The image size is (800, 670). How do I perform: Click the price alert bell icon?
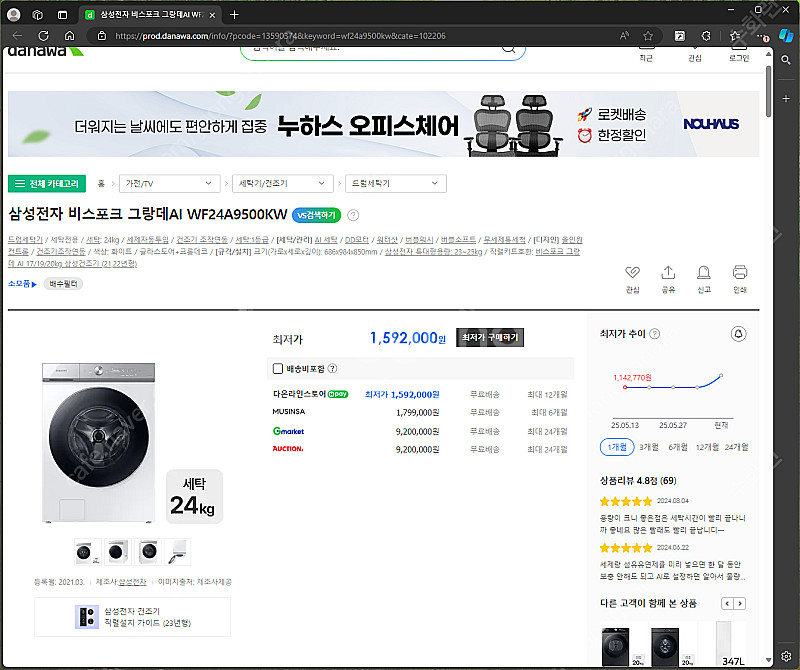click(x=738, y=334)
